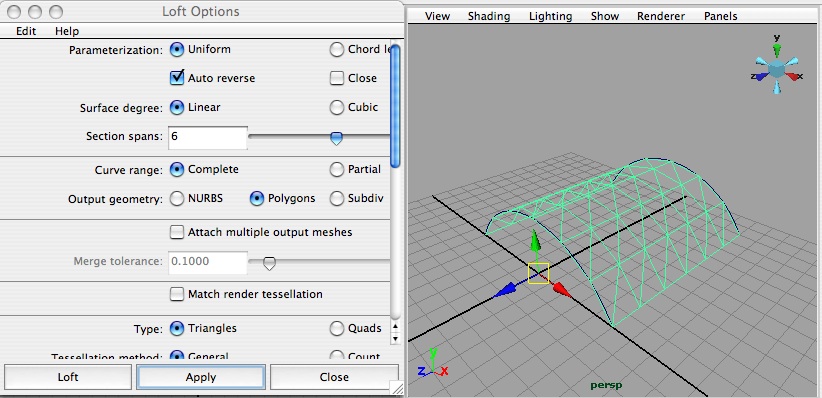Choose NURBS output geometry
The width and height of the screenshot is (822, 398).
tap(177, 199)
